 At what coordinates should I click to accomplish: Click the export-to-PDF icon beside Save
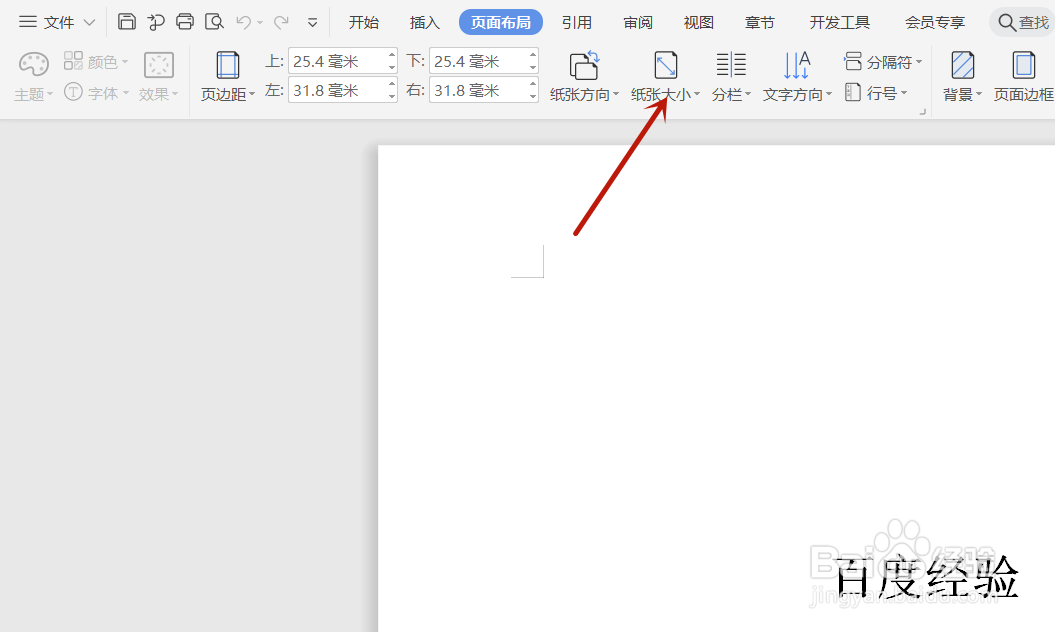coord(155,22)
